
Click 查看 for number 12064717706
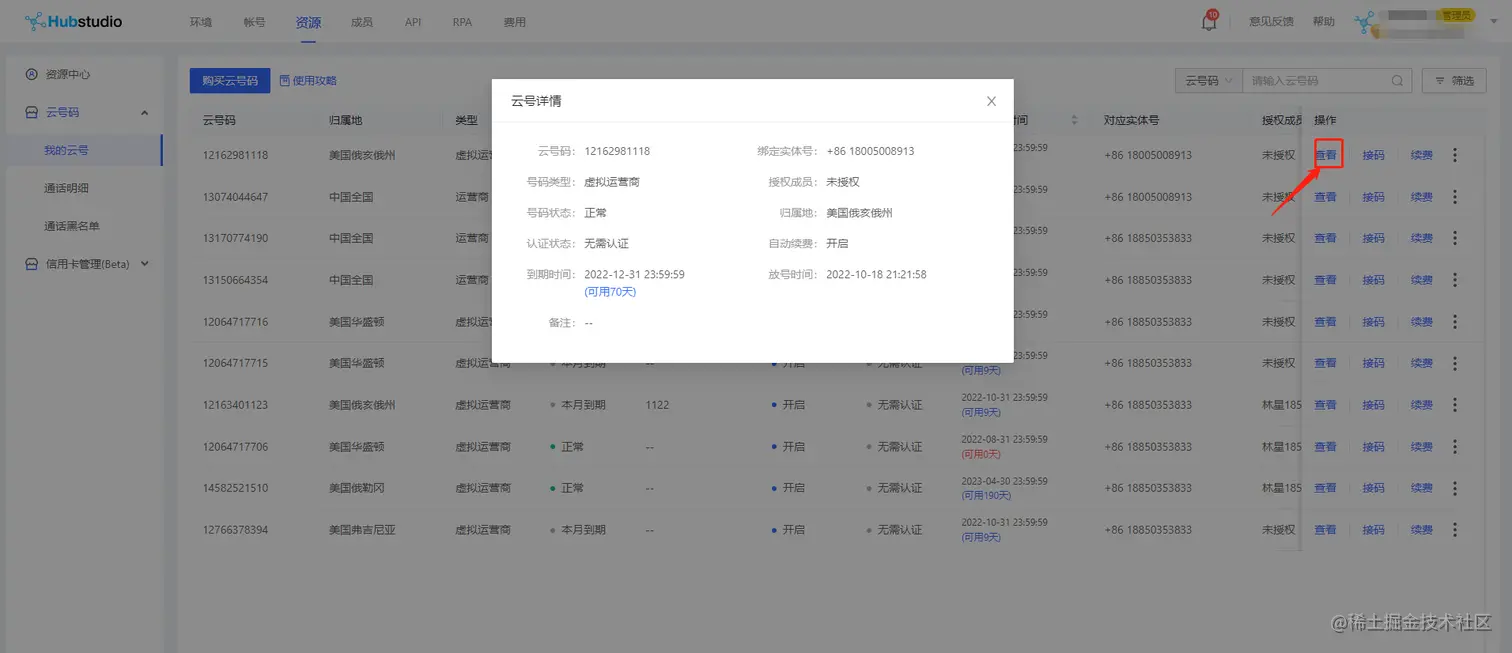click(1325, 447)
